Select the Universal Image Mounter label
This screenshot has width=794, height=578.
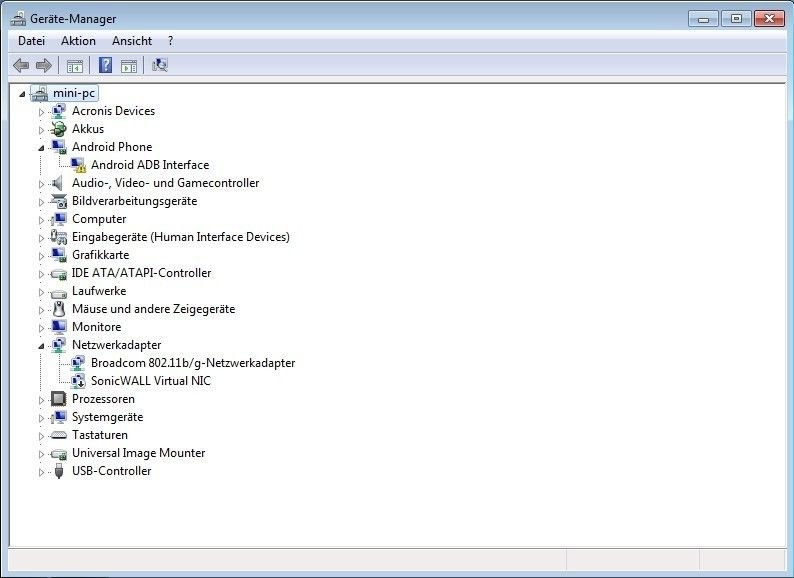coord(139,453)
